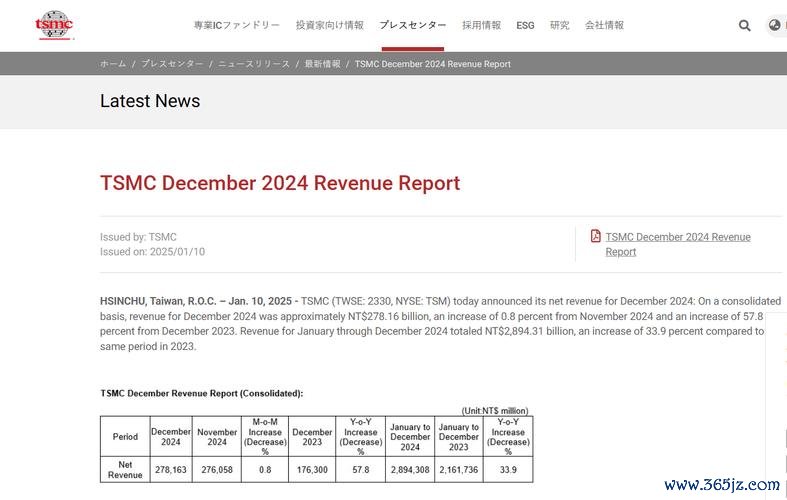Open ESG menu item
The height and width of the screenshot is (500, 787).
525,26
